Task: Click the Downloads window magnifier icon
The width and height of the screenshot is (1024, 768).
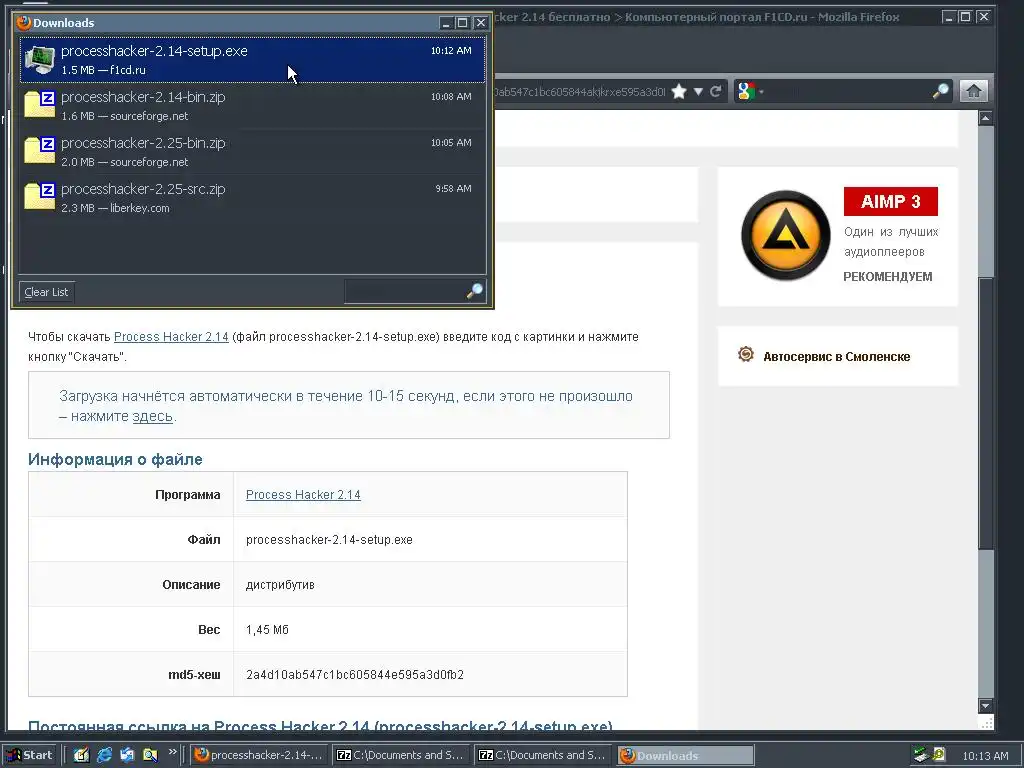Action: 475,291
